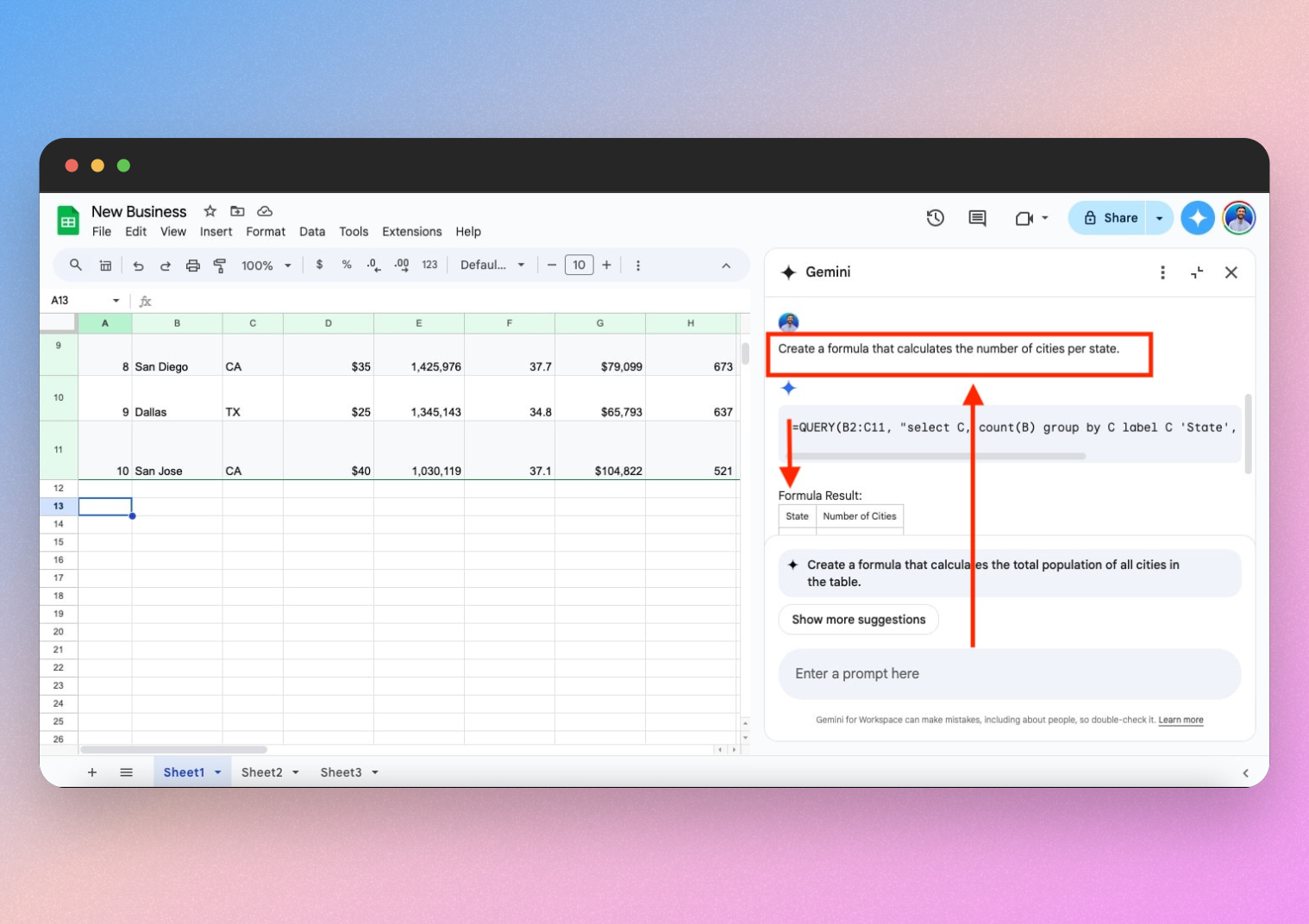Select cell containing San Diego
The image size is (1309, 924).
(x=177, y=355)
